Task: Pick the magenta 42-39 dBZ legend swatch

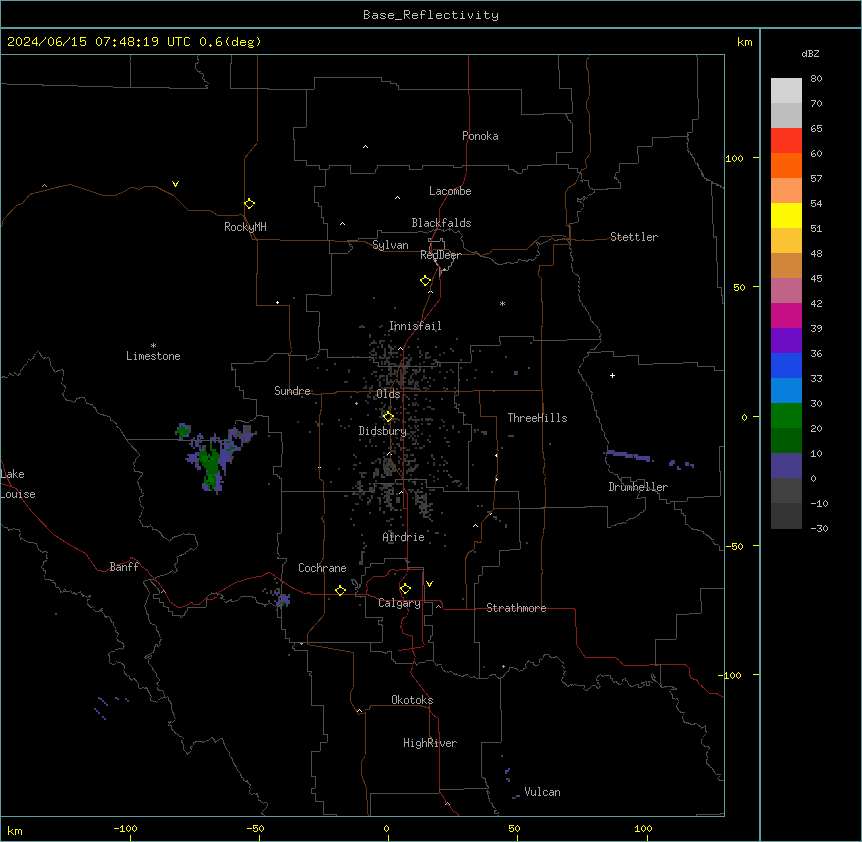Action: click(786, 315)
